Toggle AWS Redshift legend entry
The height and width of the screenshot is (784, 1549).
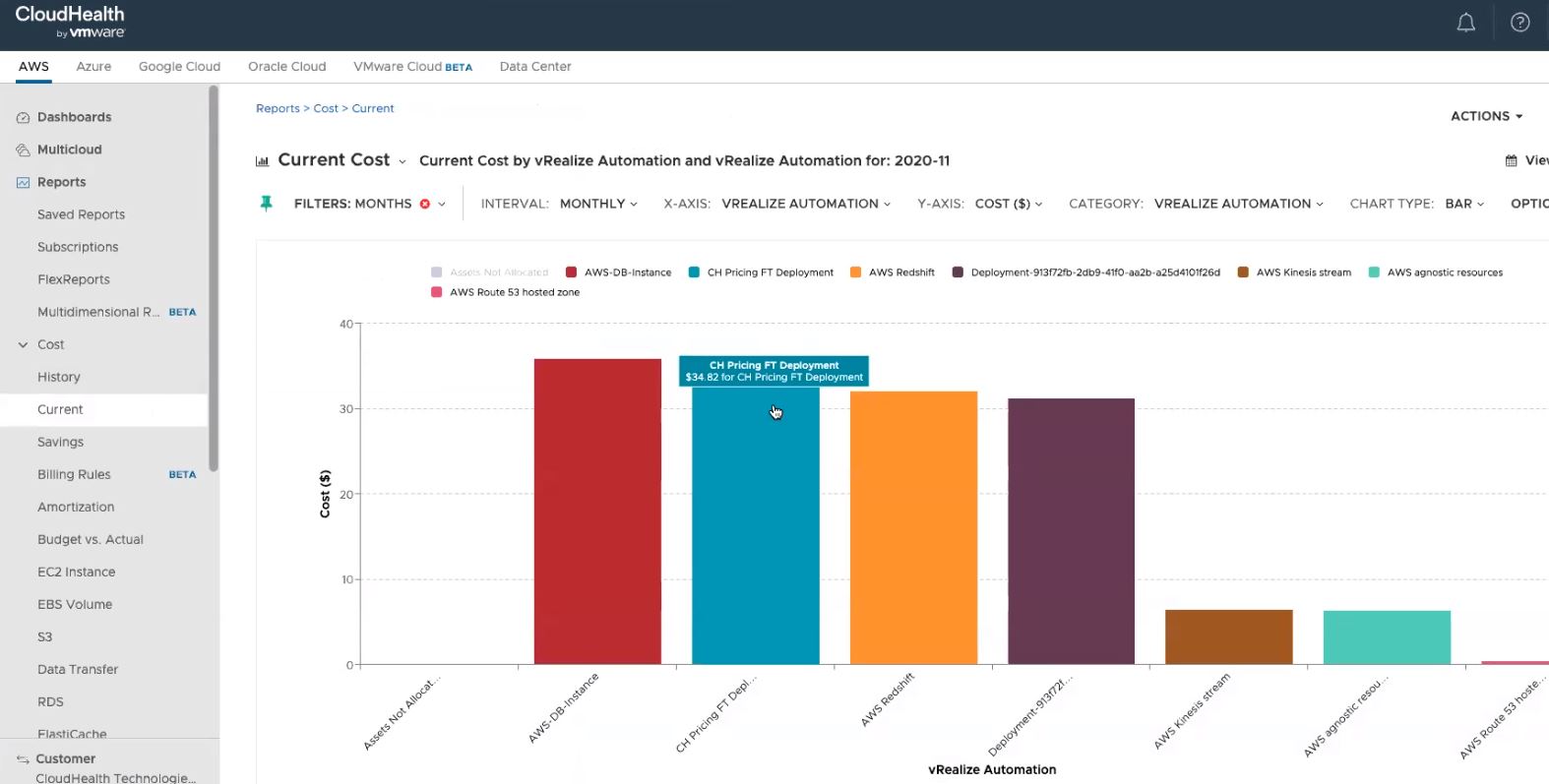(892, 272)
